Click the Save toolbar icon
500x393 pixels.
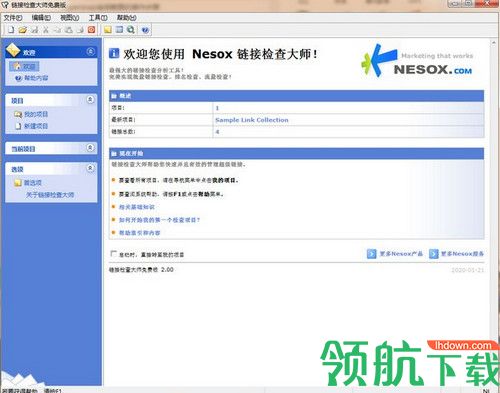click(x=34, y=30)
